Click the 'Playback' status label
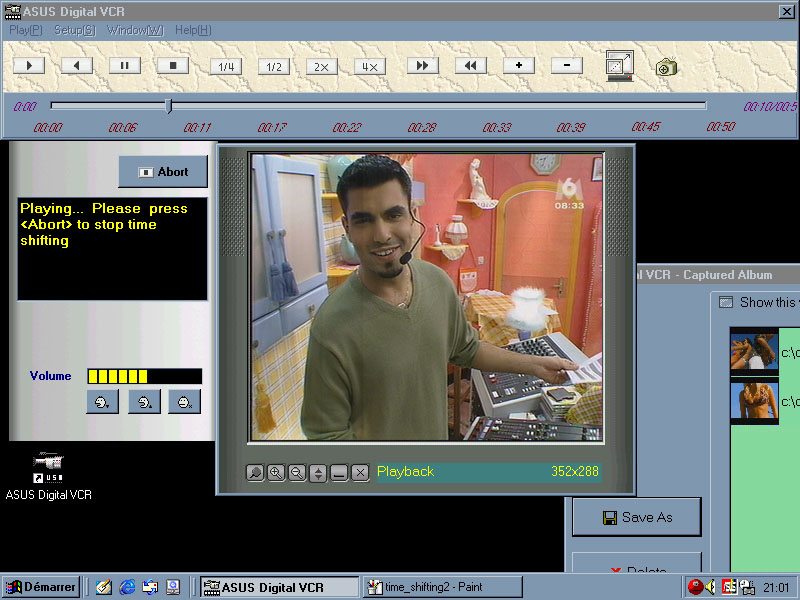The image size is (800, 600). pyautogui.click(x=406, y=471)
